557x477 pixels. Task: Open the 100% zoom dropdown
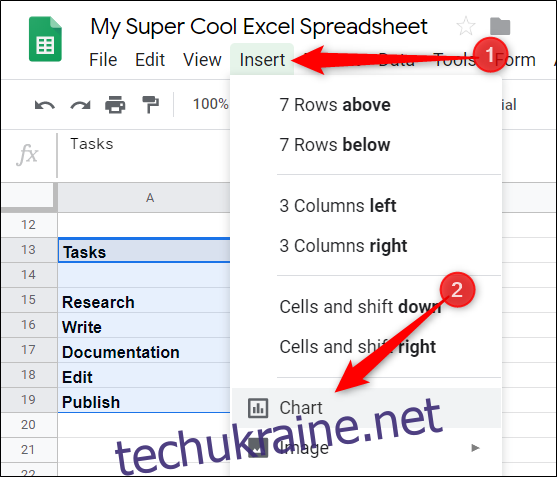[210, 104]
